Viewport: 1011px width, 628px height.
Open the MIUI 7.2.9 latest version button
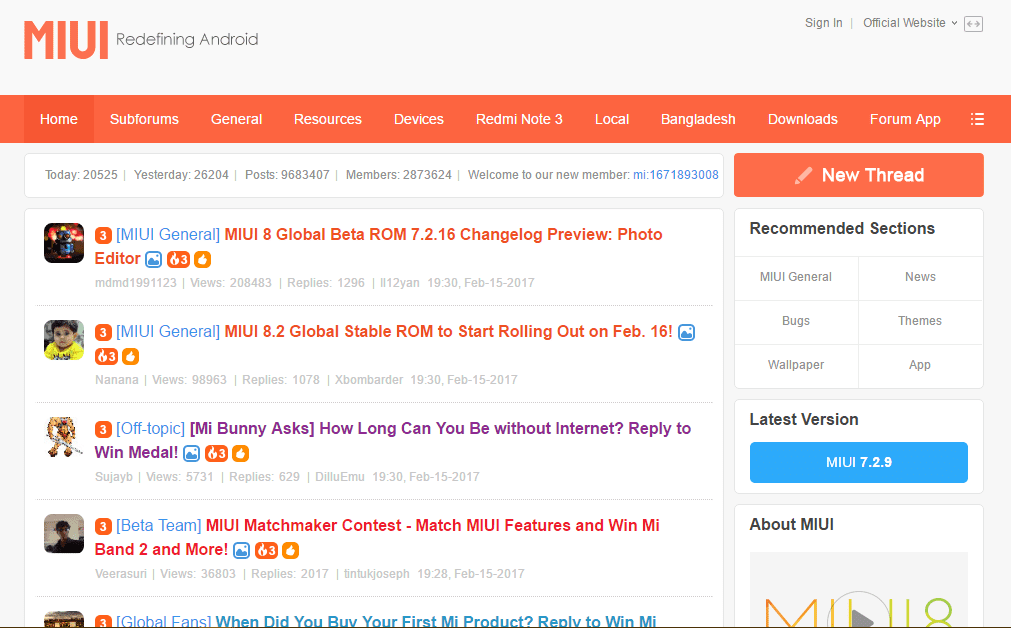pos(859,462)
